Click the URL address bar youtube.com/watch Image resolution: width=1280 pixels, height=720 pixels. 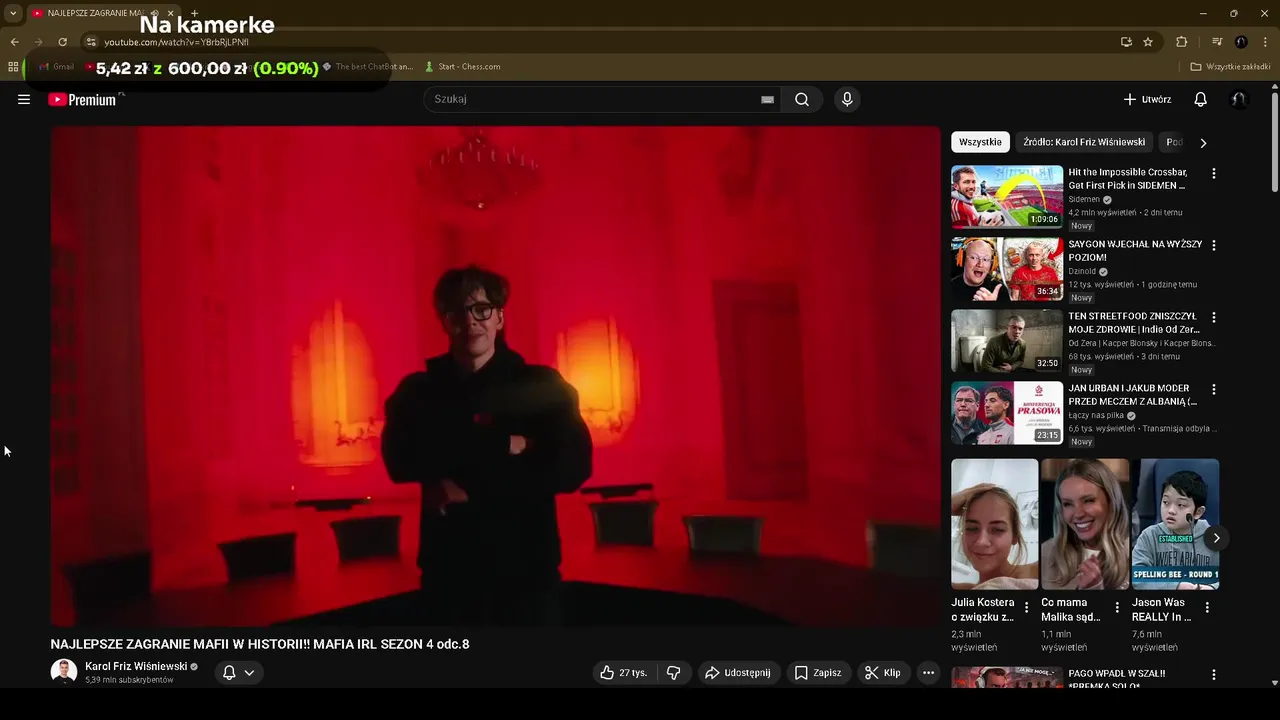tap(177, 42)
